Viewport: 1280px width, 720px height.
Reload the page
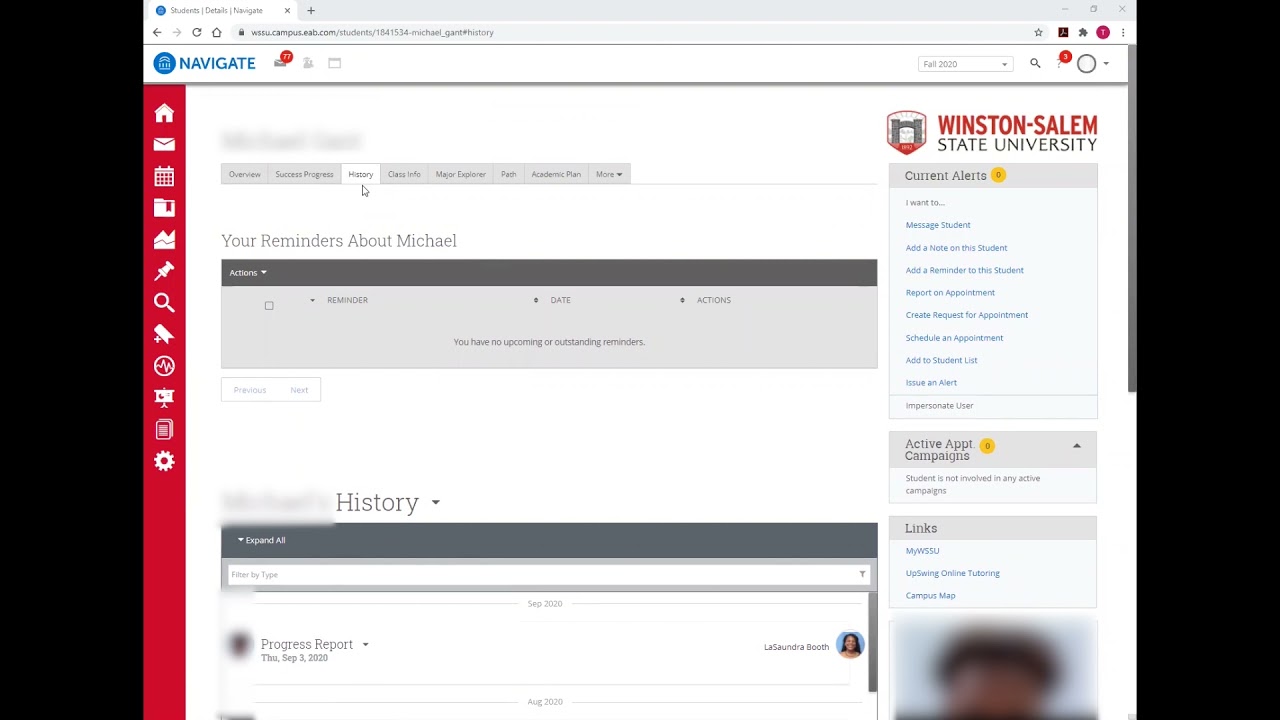(197, 32)
